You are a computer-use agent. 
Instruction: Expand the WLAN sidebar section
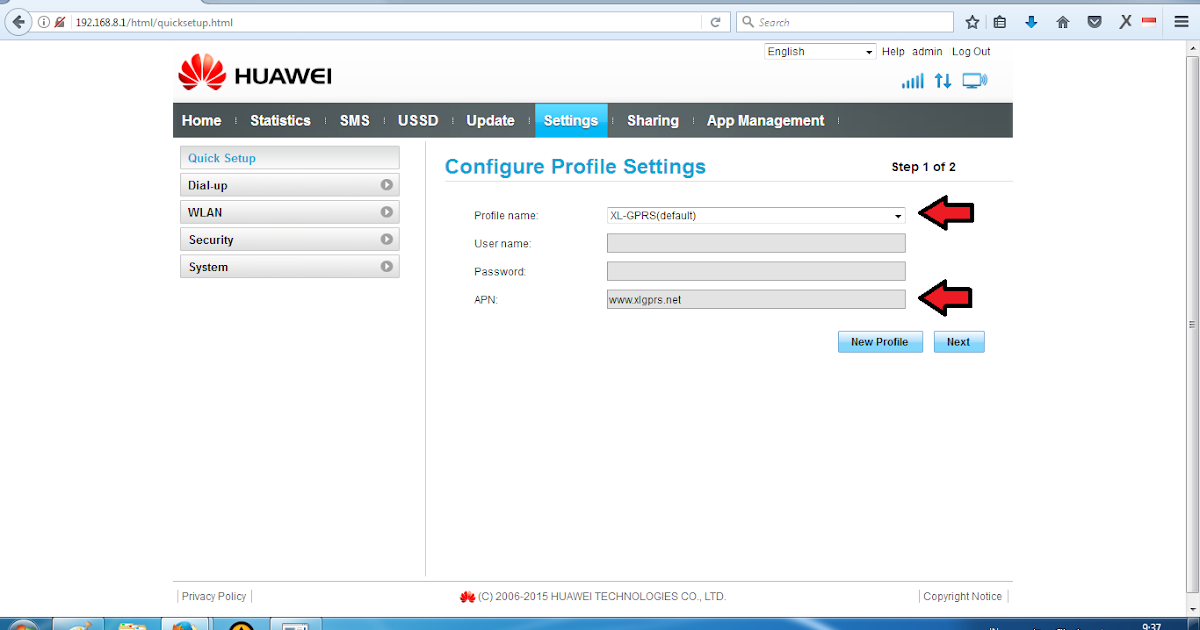click(x=289, y=212)
